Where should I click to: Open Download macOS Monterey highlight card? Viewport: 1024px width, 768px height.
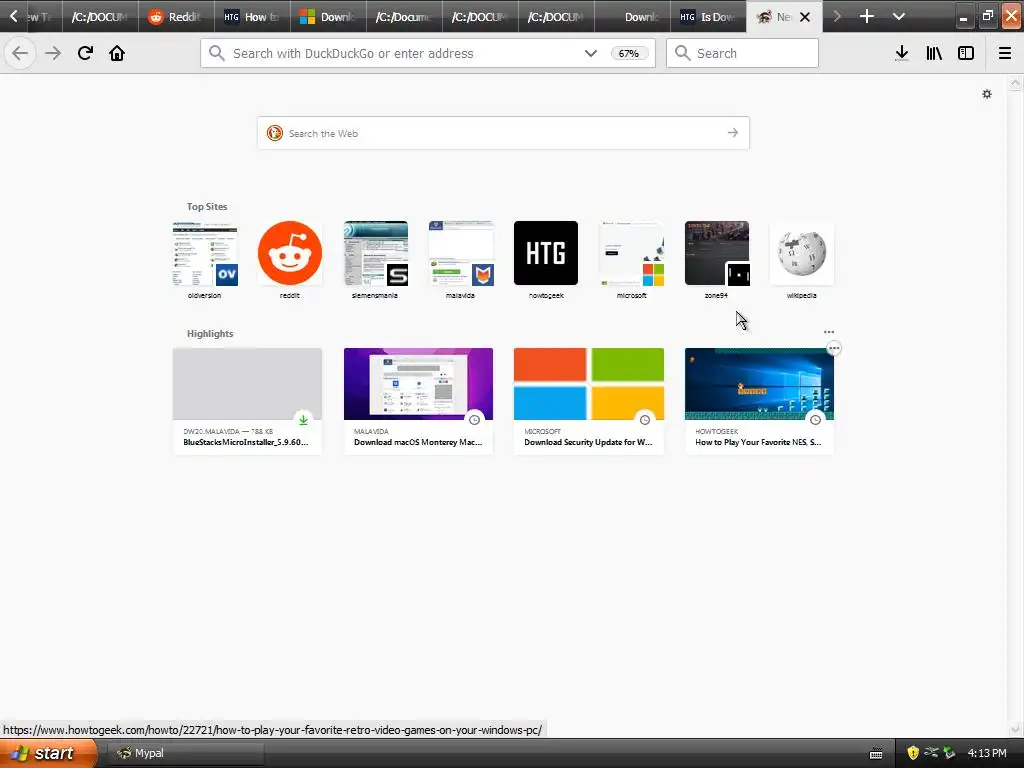pyautogui.click(x=419, y=401)
